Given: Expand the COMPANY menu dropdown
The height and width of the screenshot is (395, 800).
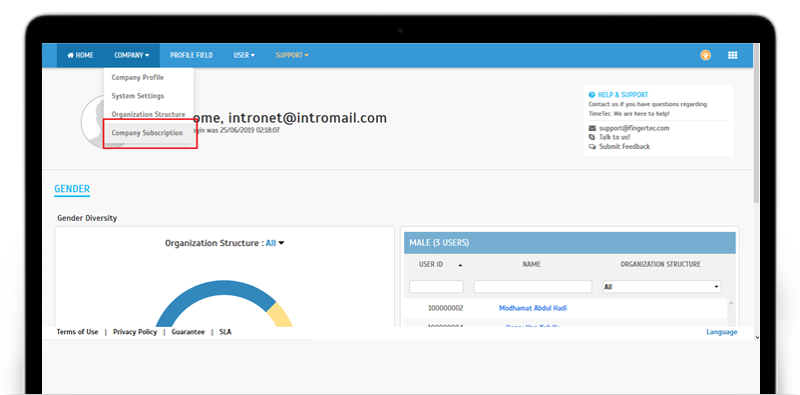Looking at the screenshot, I should point(132,55).
